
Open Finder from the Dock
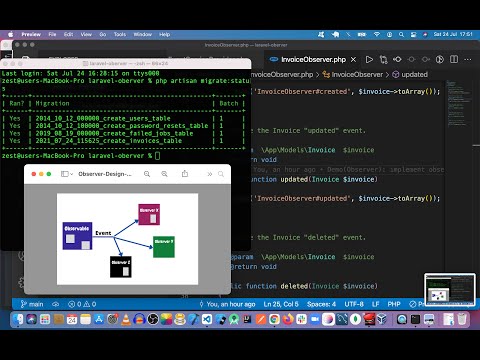18,319
